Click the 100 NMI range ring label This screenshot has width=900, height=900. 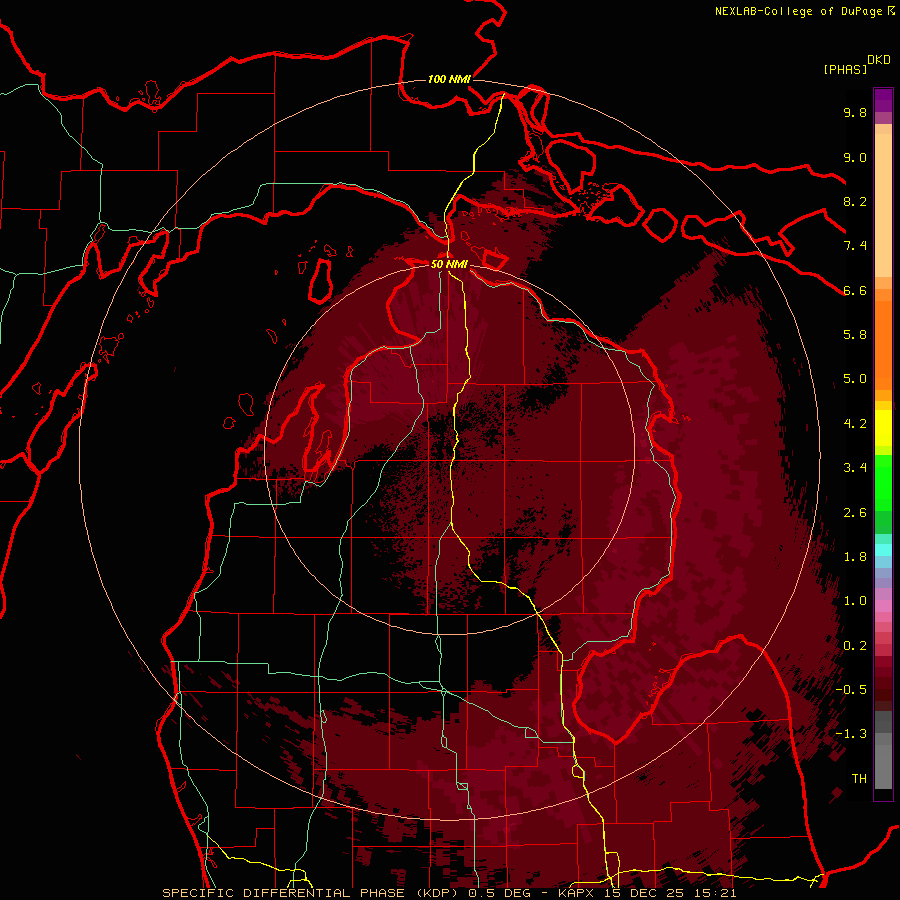(449, 79)
